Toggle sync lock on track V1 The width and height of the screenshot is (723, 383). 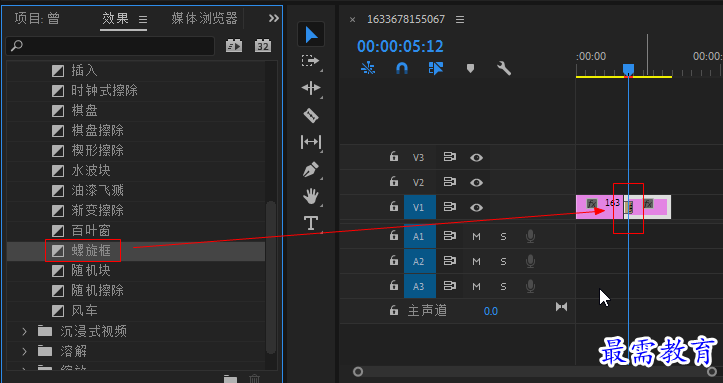tap(449, 207)
